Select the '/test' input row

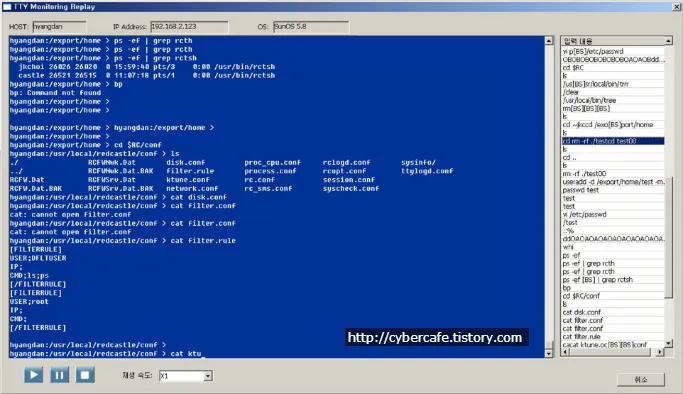click(x=613, y=222)
